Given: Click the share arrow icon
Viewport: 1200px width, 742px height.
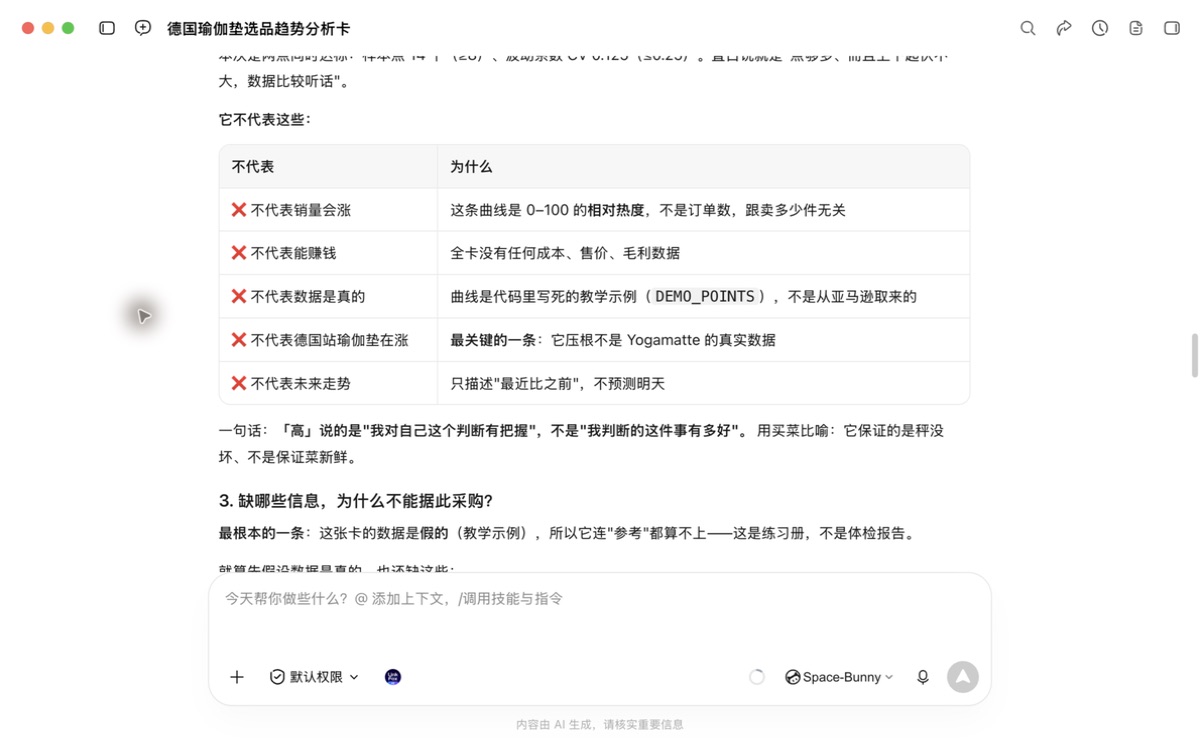Looking at the screenshot, I should 1064,28.
